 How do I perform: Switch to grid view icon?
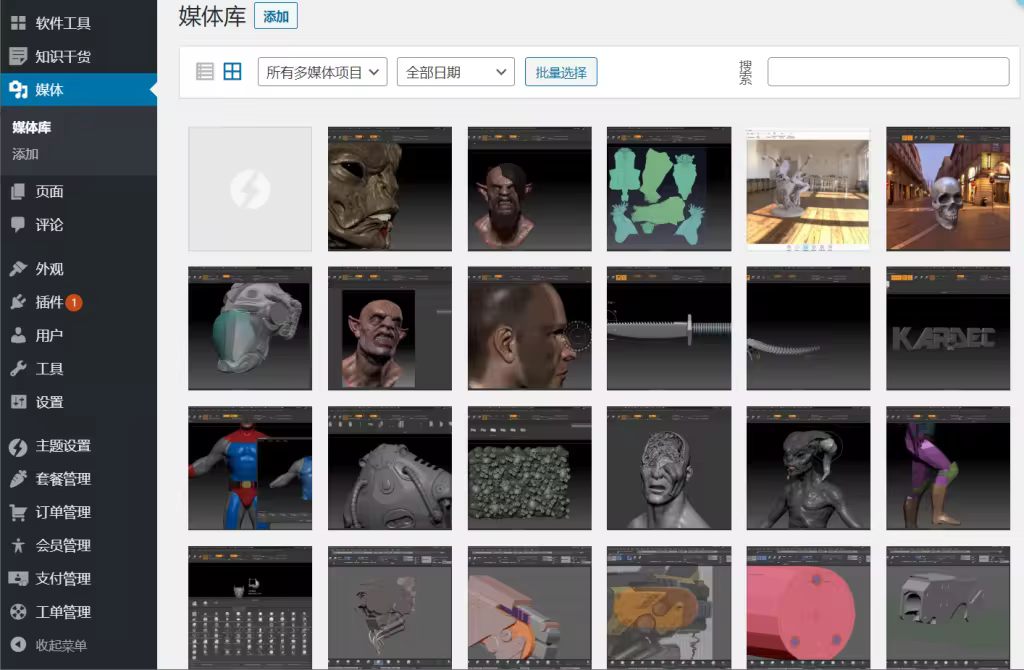click(232, 71)
